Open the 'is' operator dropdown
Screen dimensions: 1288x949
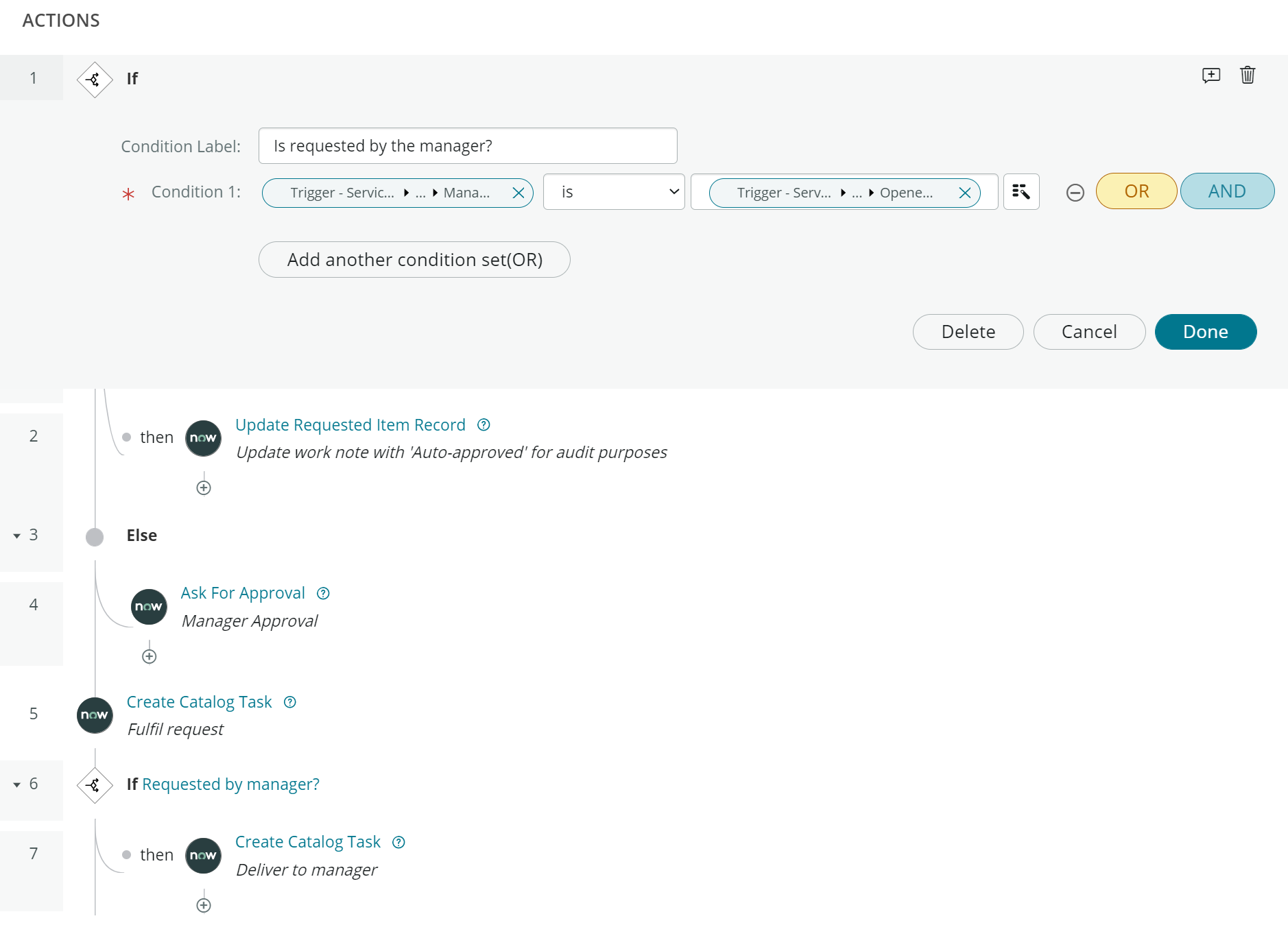(613, 192)
